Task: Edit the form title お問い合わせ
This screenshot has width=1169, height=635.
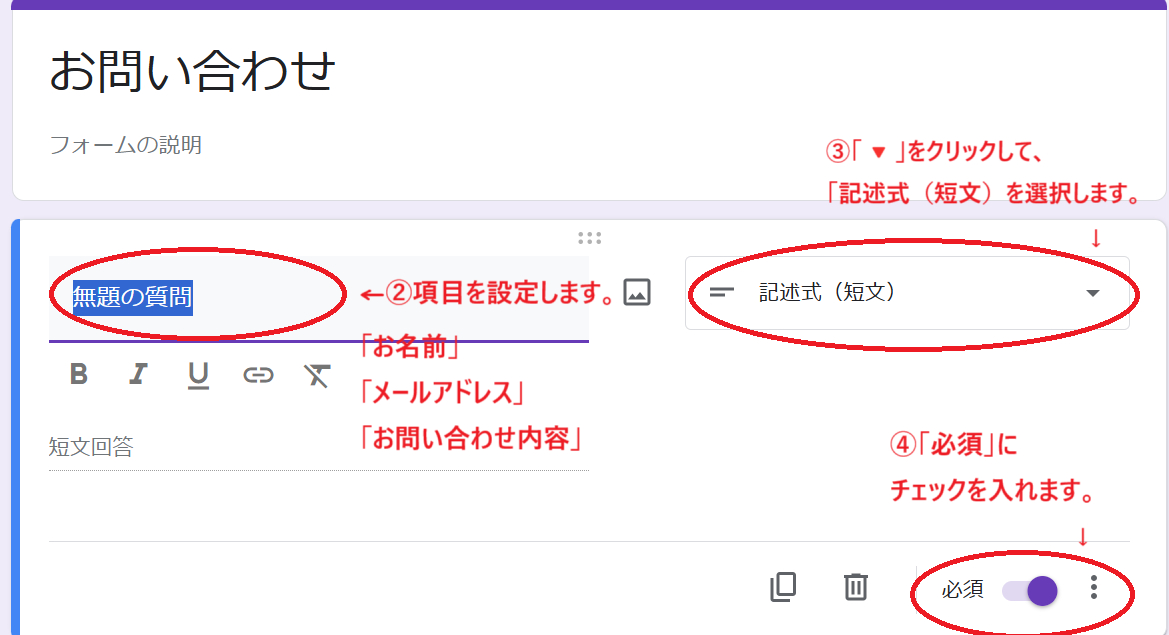Action: pos(192,71)
